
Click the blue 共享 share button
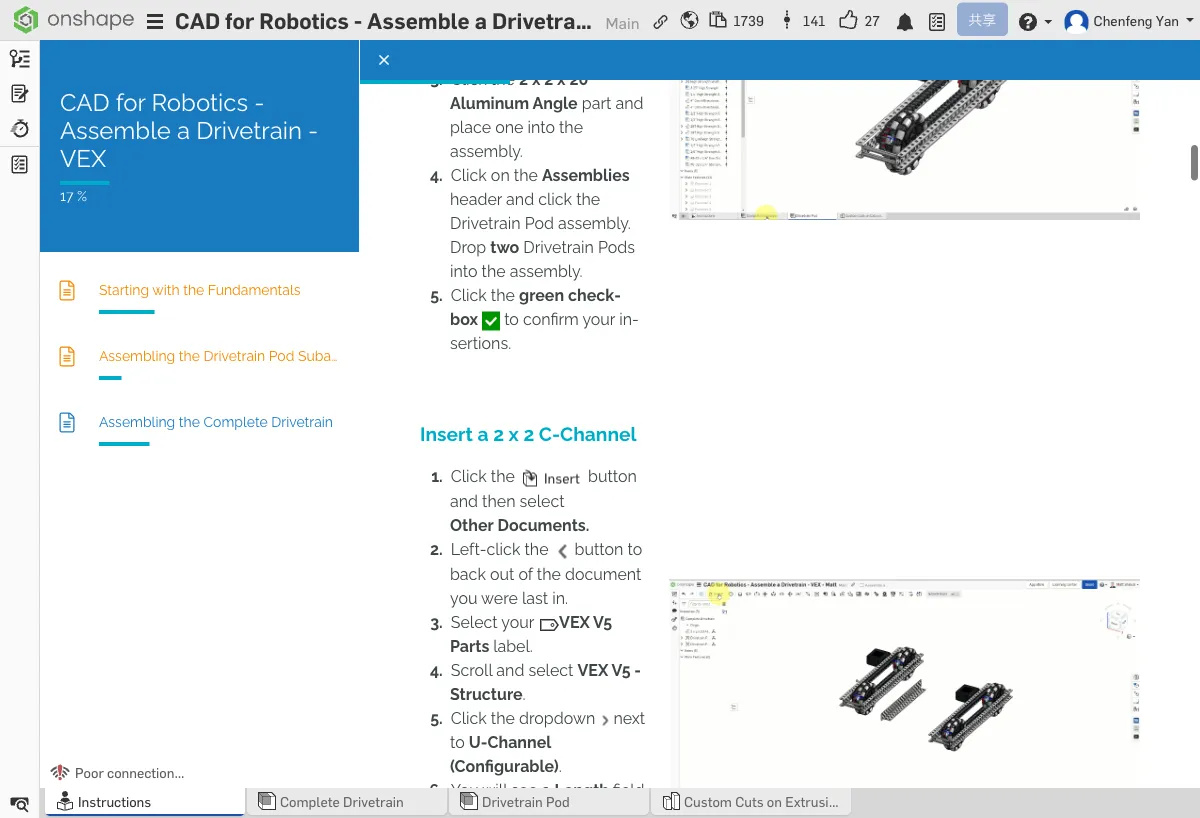point(981,20)
